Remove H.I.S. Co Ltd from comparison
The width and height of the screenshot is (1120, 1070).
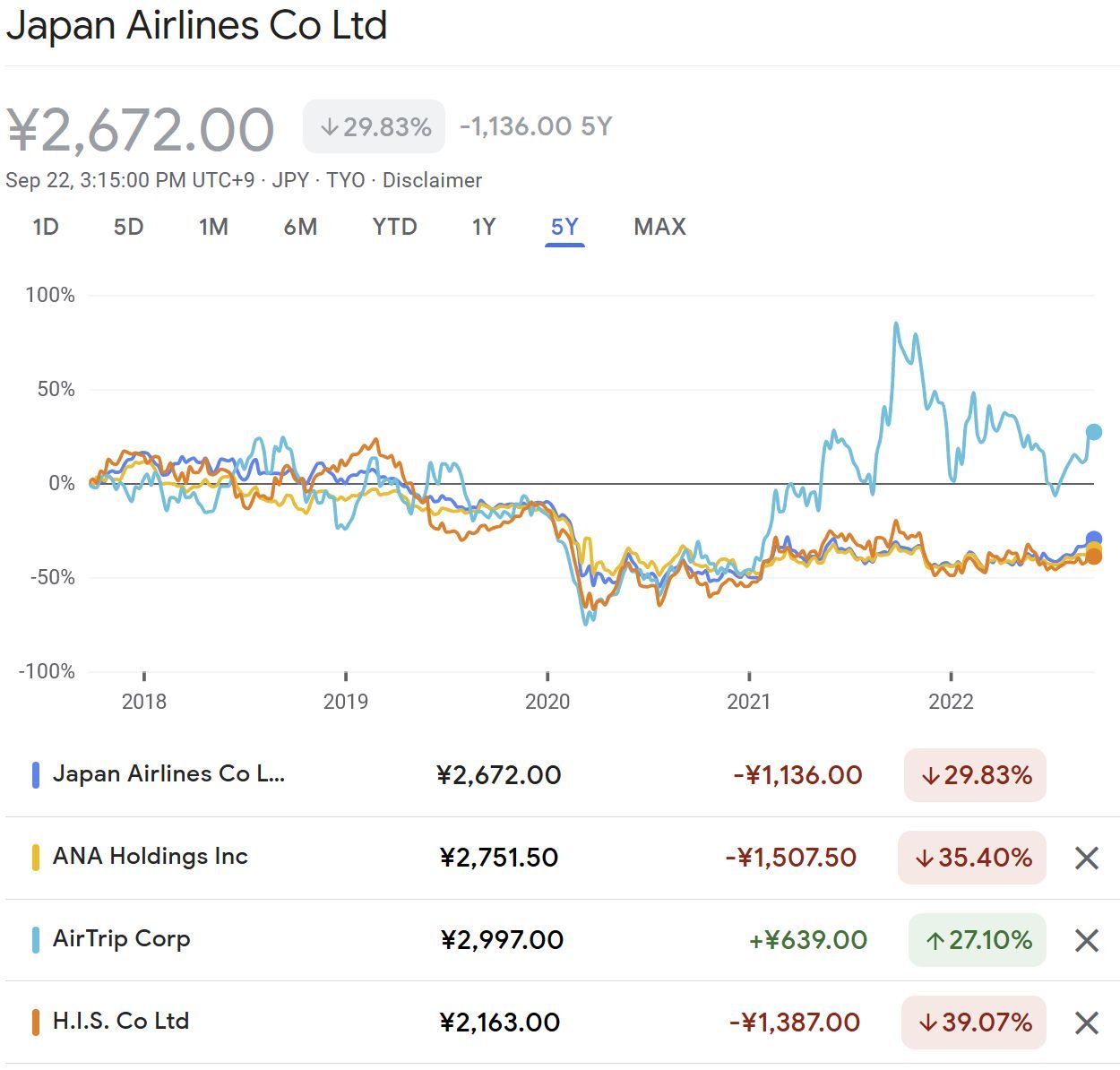(x=1086, y=1023)
